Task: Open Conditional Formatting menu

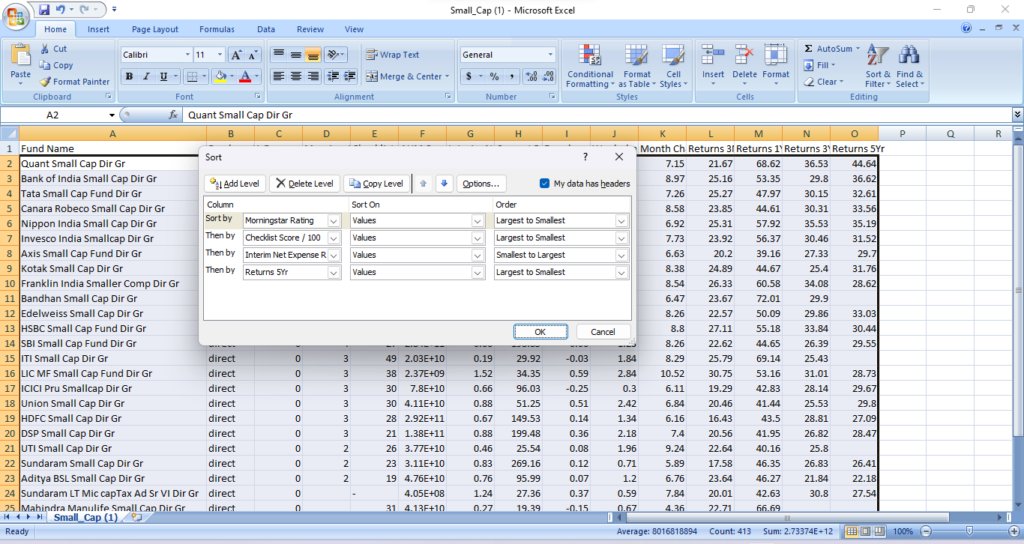Action: [590, 66]
